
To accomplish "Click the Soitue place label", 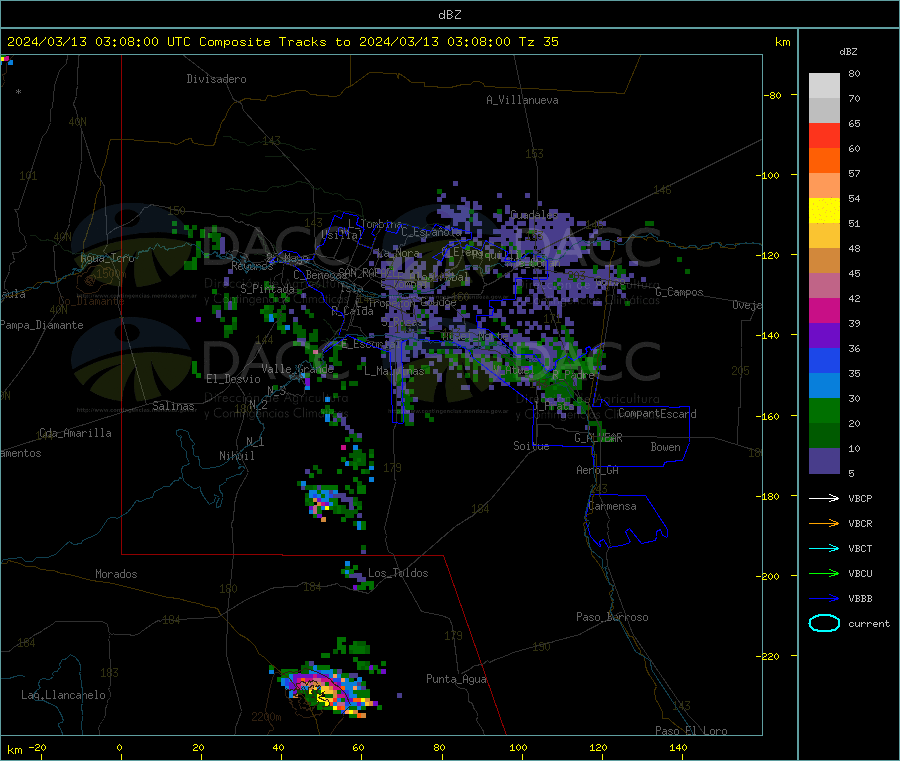I will point(531,446).
